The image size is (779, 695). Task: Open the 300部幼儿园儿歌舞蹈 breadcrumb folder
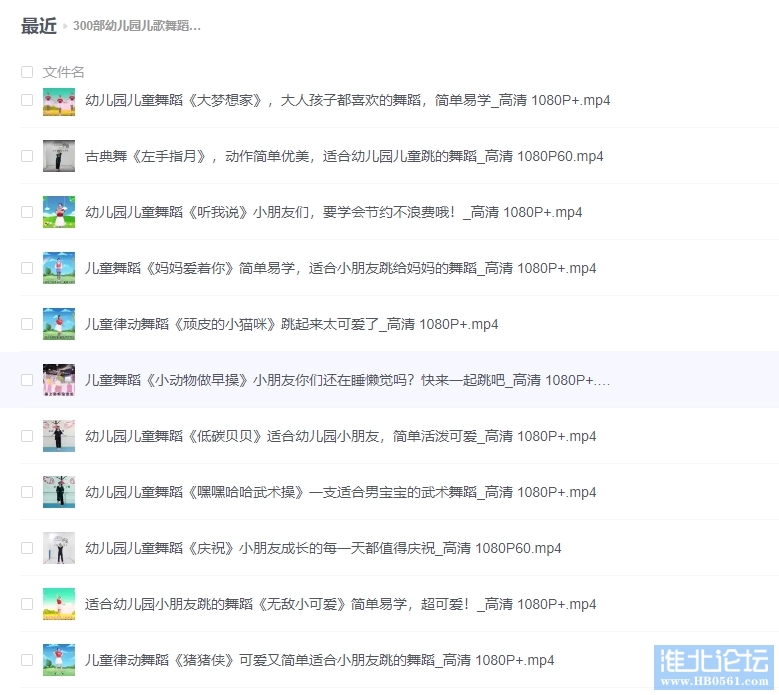[137, 26]
